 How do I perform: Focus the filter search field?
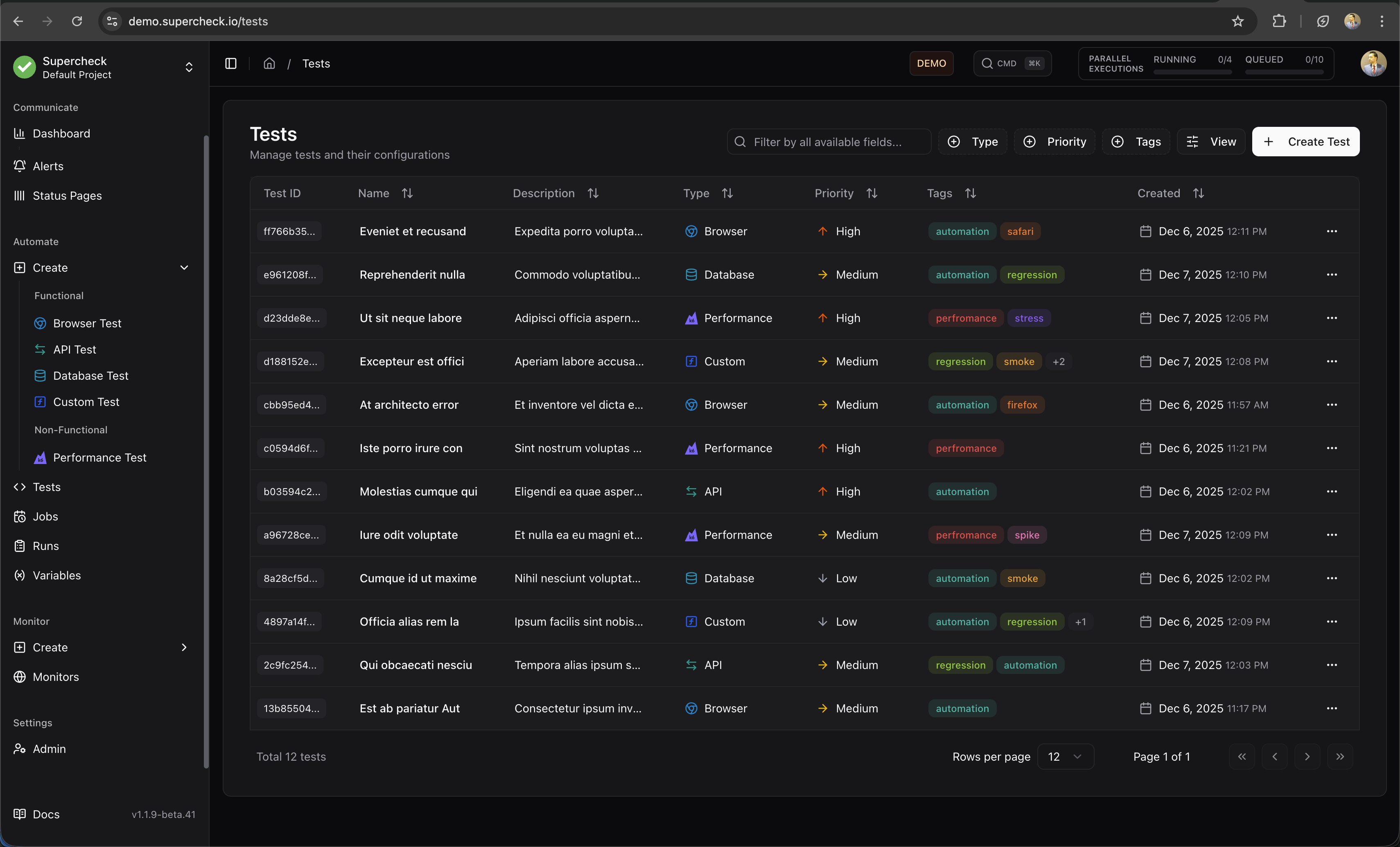point(829,142)
